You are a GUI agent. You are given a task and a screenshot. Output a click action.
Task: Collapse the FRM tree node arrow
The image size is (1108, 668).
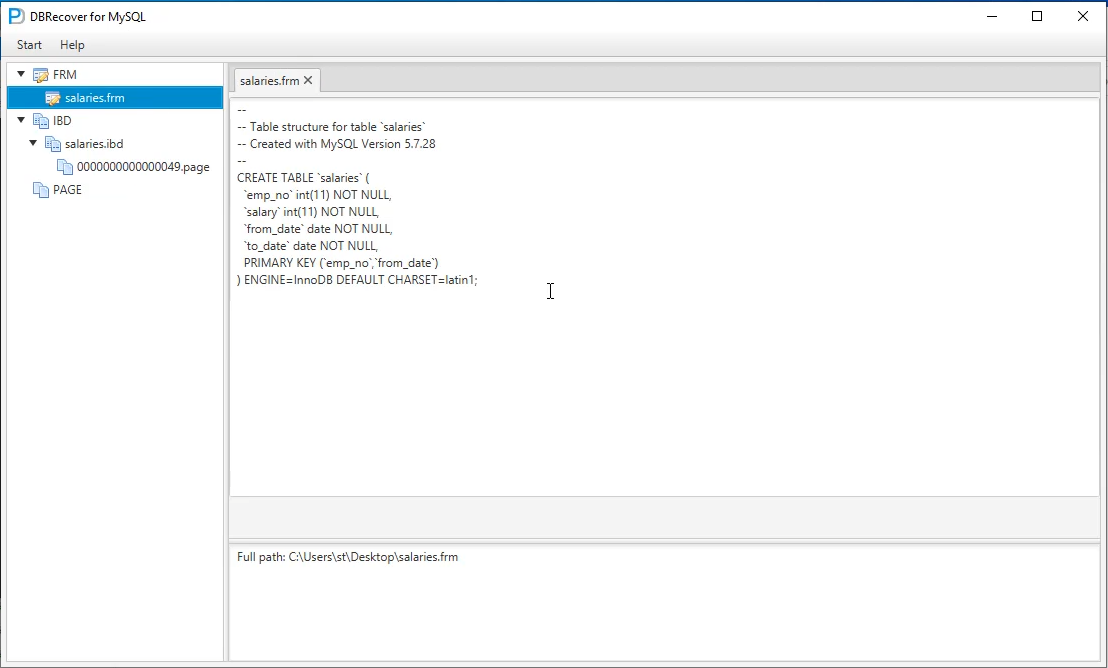(21, 74)
